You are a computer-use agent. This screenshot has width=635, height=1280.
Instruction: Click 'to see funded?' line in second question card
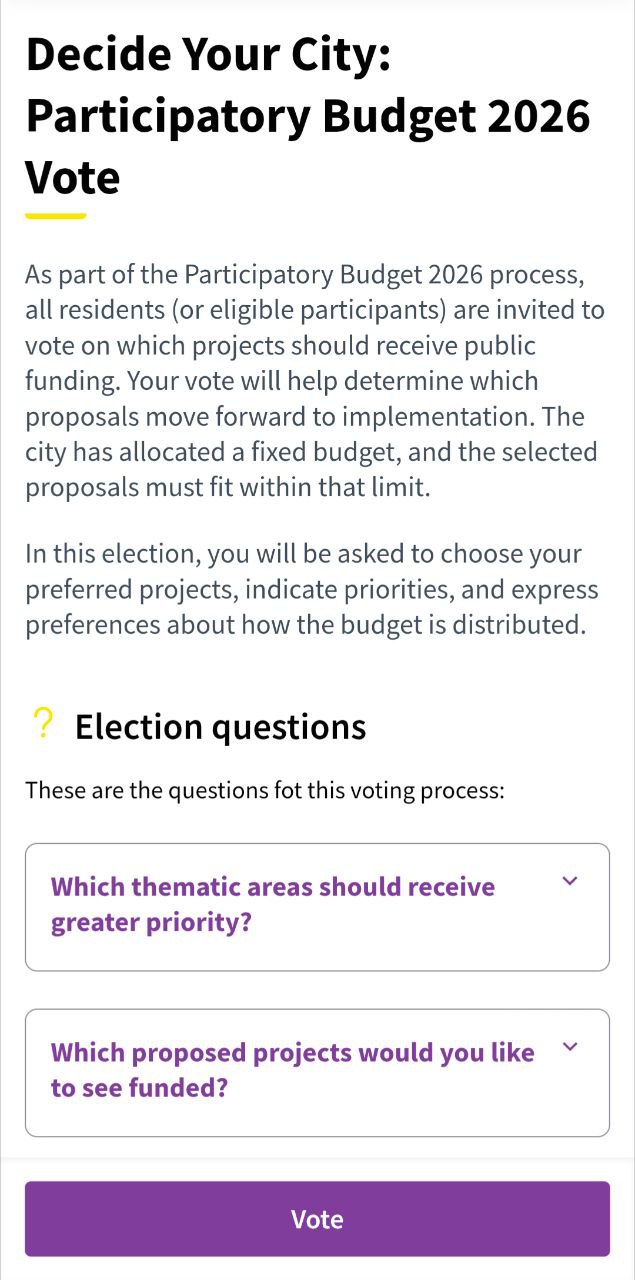[x=139, y=1088]
